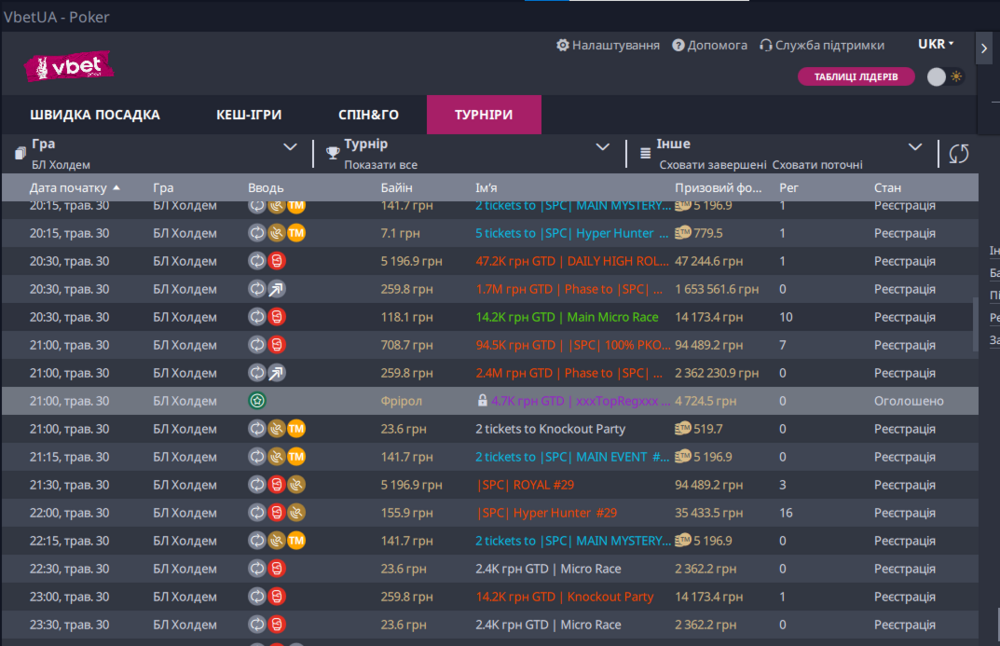Open the UKR language dropdown
The width and height of the screenshot is (1000, 646).
[936, 44]
